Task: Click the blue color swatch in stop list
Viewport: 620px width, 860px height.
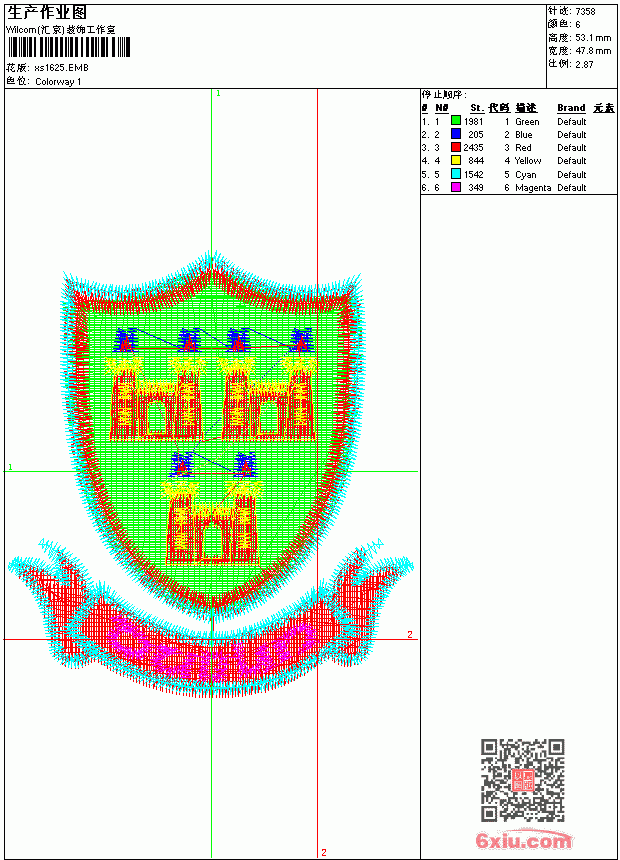Action: point(455,133)
